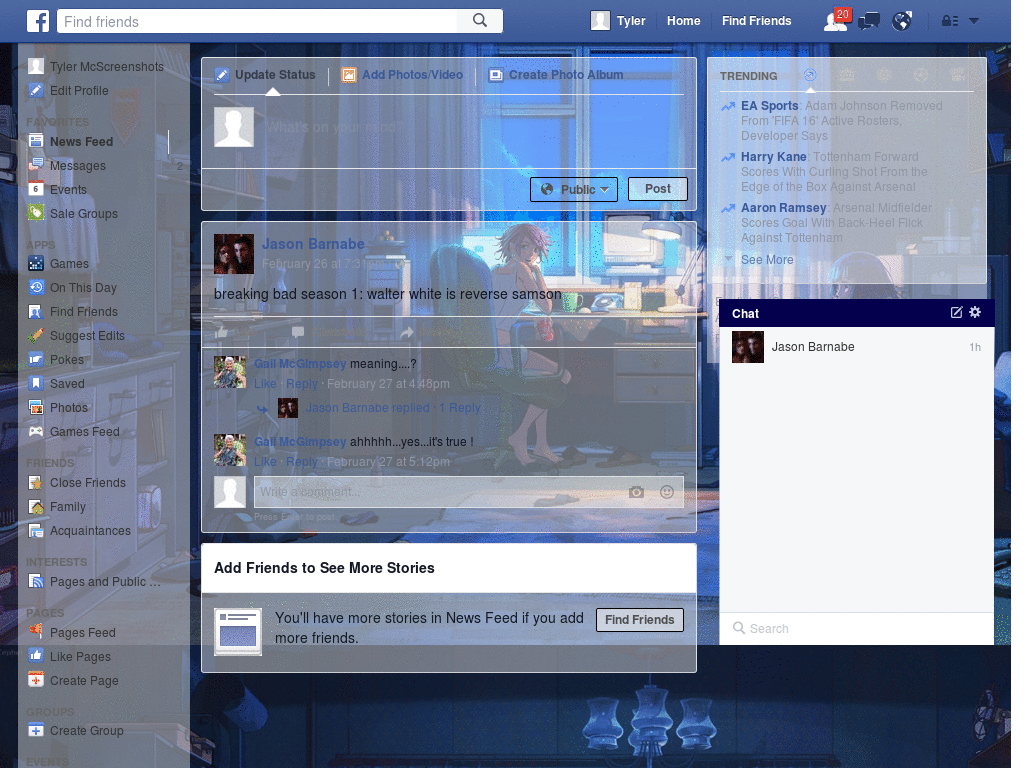Open privacy shortcuts lock icon

950,21
